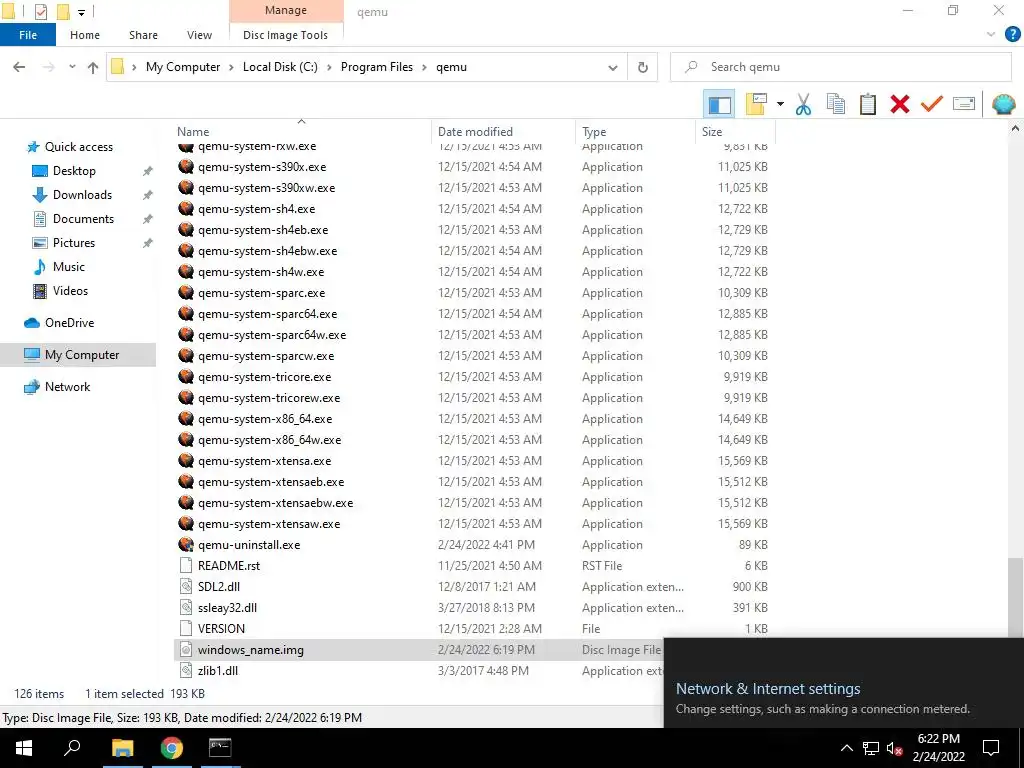Select the VERSION file
Viewport: 1024px width, 768px height.
coord(221,628)
